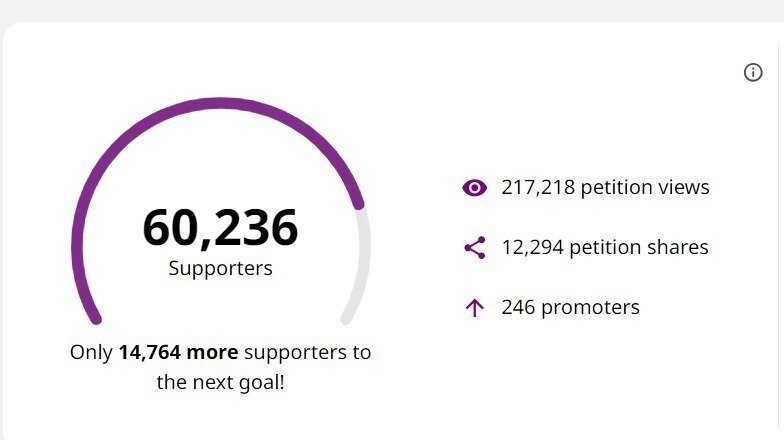Click the 60,236 supporter count
The height and width of the screenshot is (440, 784).
click(220, 227)
